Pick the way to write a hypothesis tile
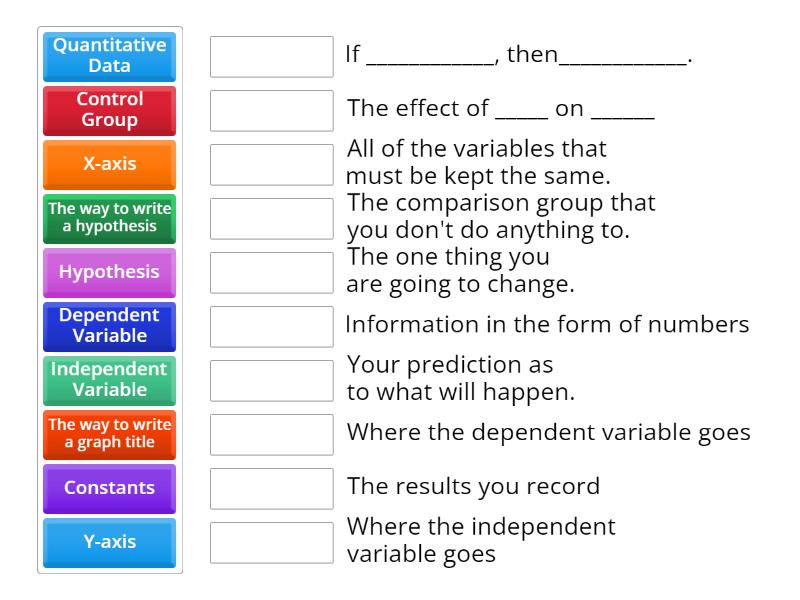Screen dimensions: 800x600 108,218
